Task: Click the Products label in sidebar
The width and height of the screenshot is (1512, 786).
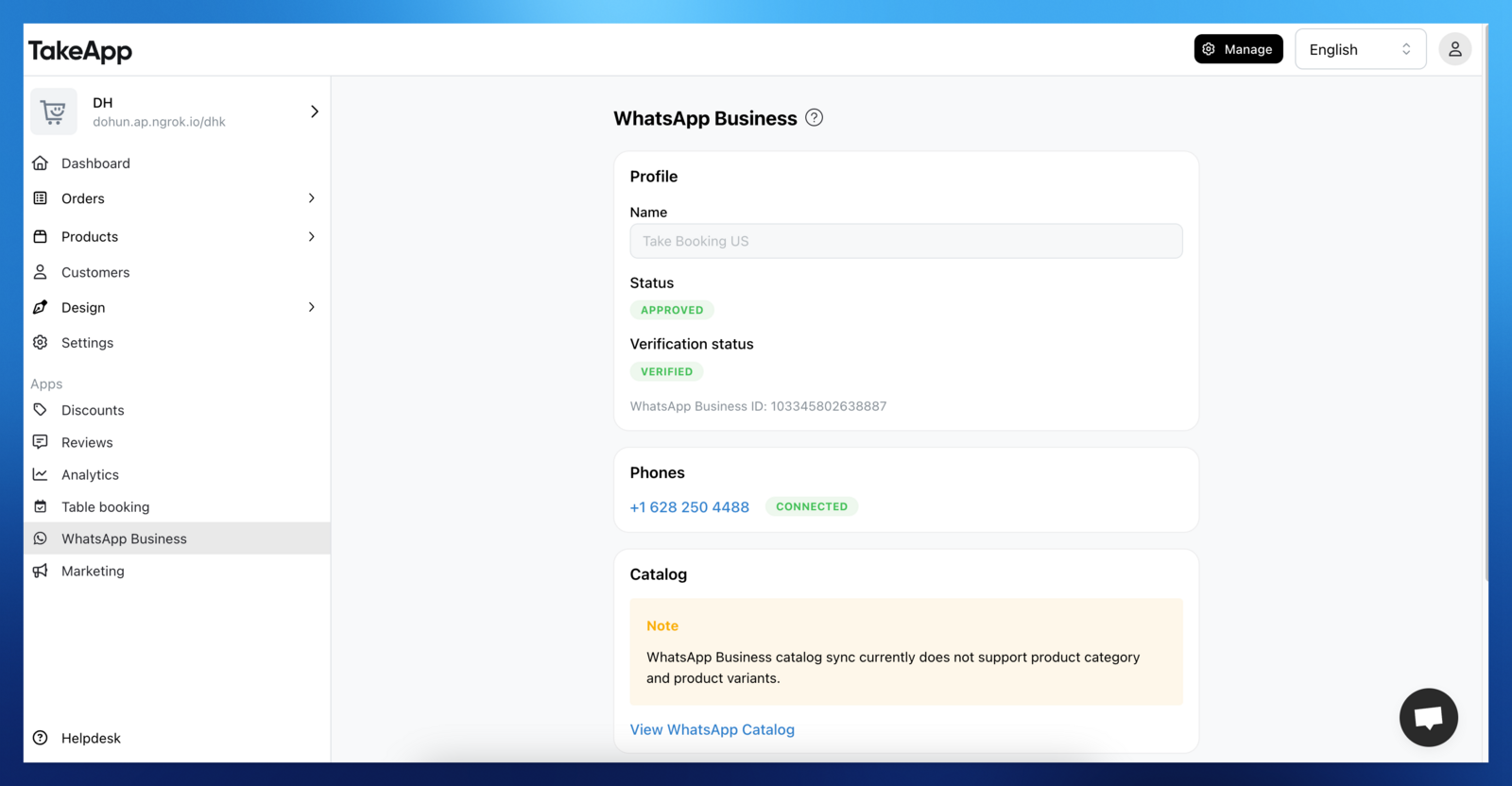Action: tap(90, 236)
